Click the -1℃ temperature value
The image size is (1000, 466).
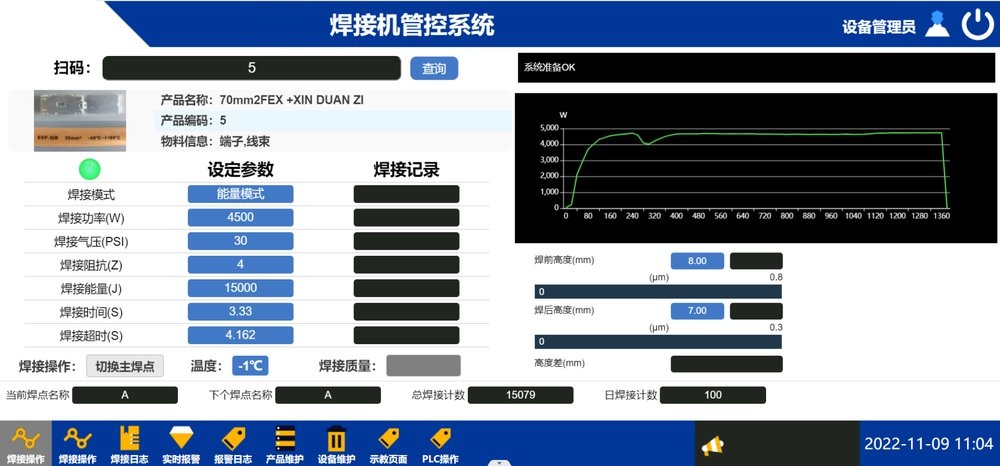250,366
